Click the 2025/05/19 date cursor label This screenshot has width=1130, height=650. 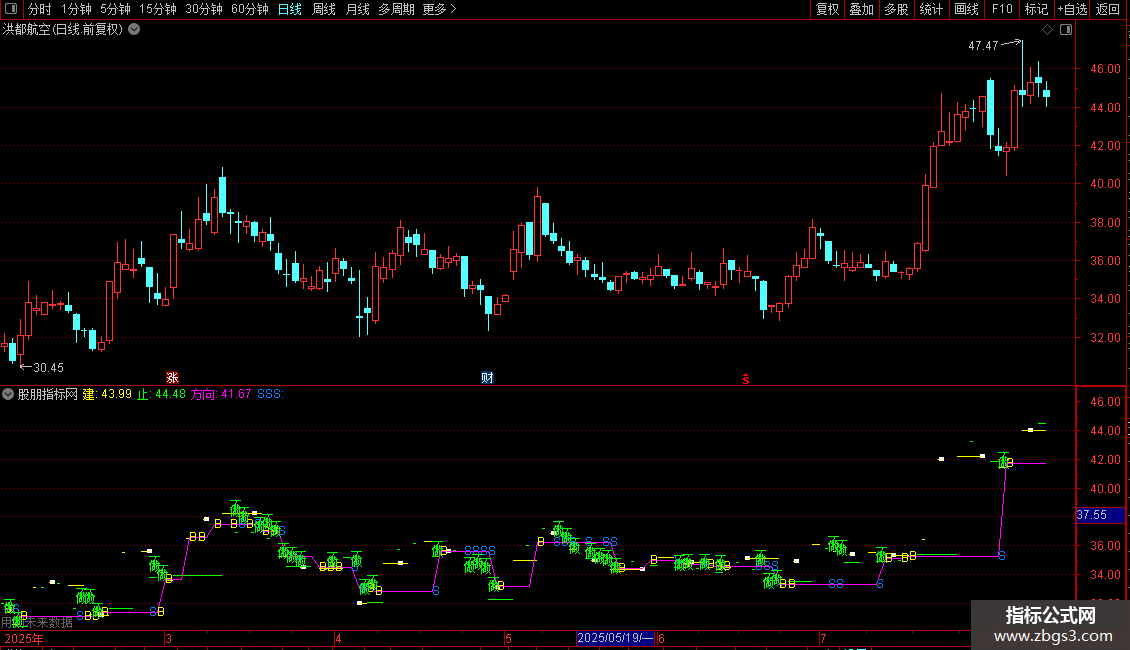(615, 638)
